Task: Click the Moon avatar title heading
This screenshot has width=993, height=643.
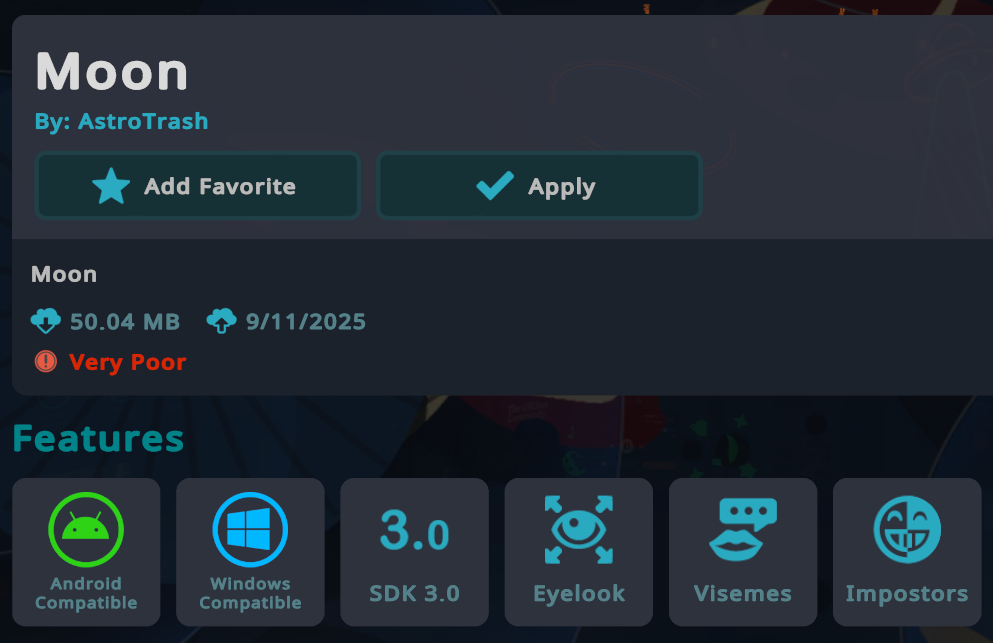Action: tap(112, 72)
